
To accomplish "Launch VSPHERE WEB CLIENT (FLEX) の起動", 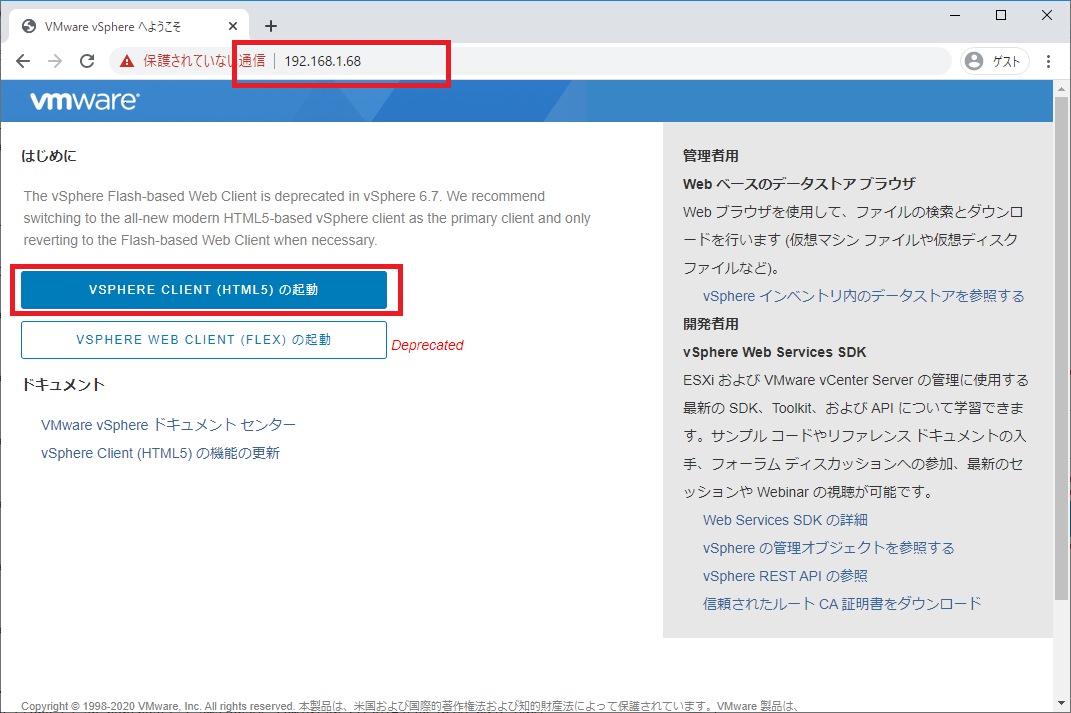I will pos(204,339).
